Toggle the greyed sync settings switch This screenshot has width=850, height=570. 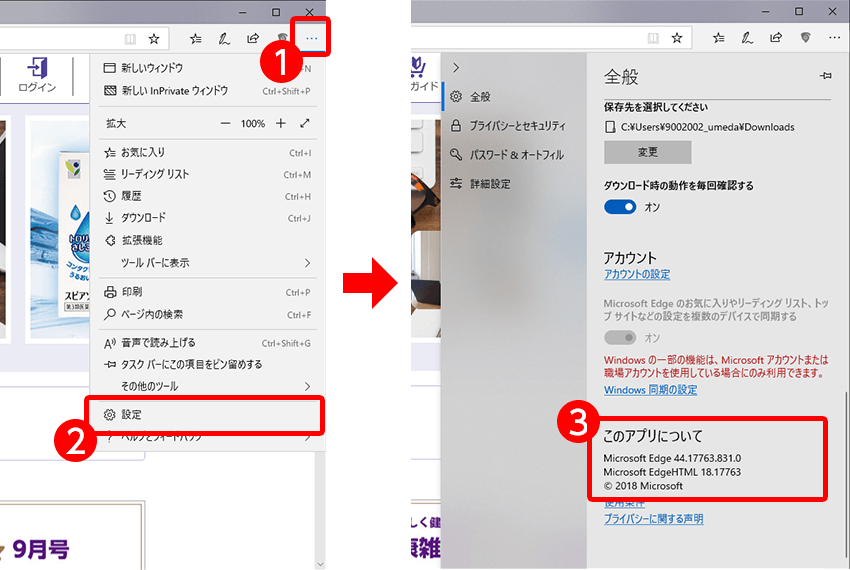(620, 338)
